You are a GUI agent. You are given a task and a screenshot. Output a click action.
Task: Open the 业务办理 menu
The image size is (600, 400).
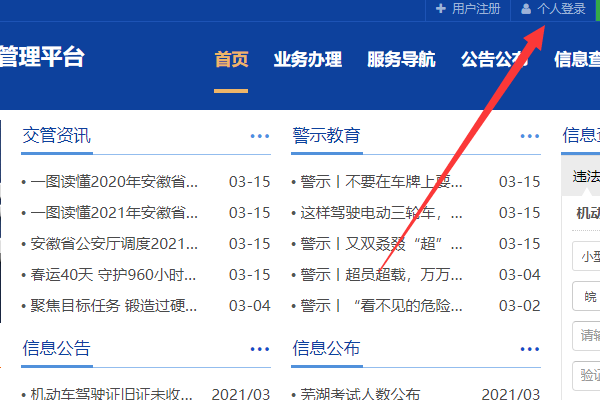pyautogui.click(x=307, y=59)
